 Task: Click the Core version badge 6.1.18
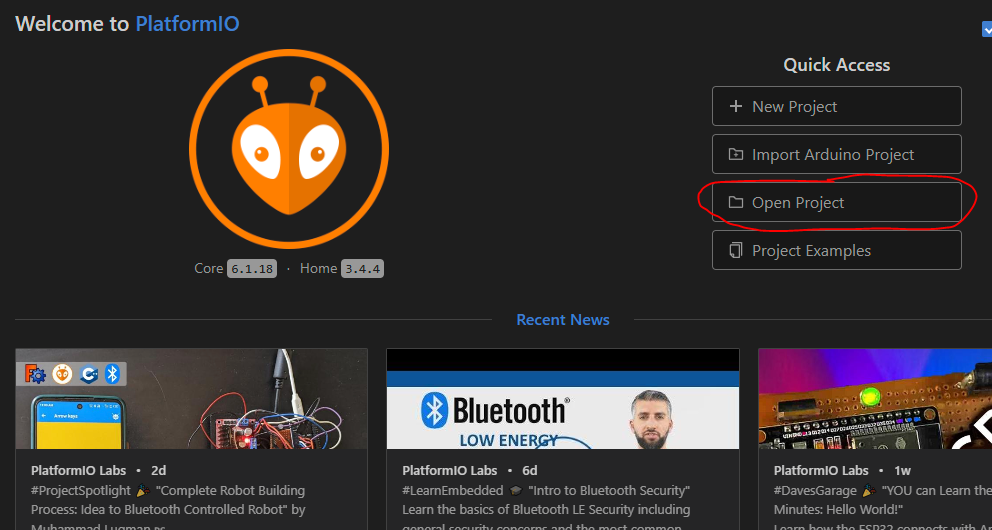click(252, 269)
